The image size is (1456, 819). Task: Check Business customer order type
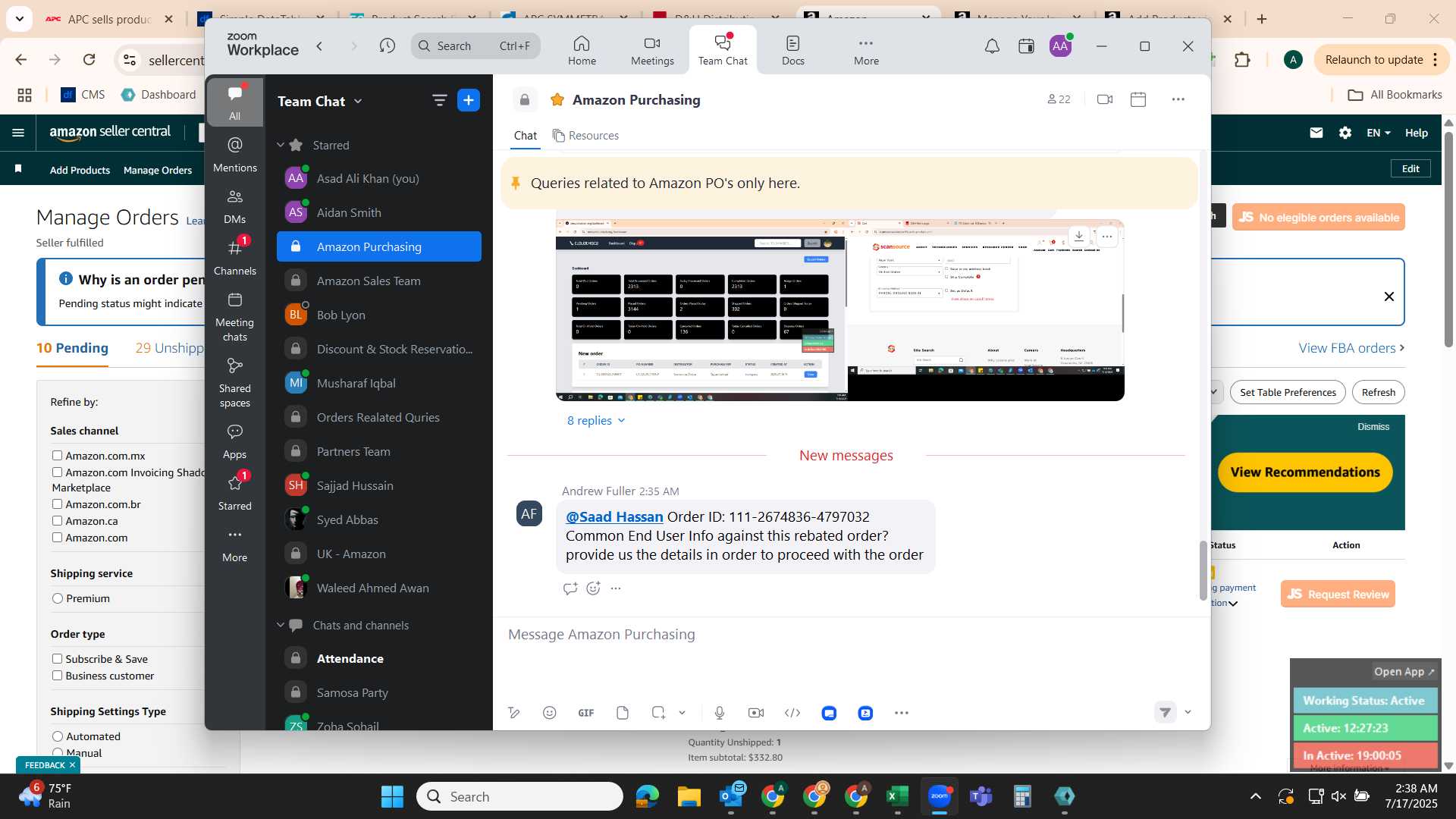point(57,676)
